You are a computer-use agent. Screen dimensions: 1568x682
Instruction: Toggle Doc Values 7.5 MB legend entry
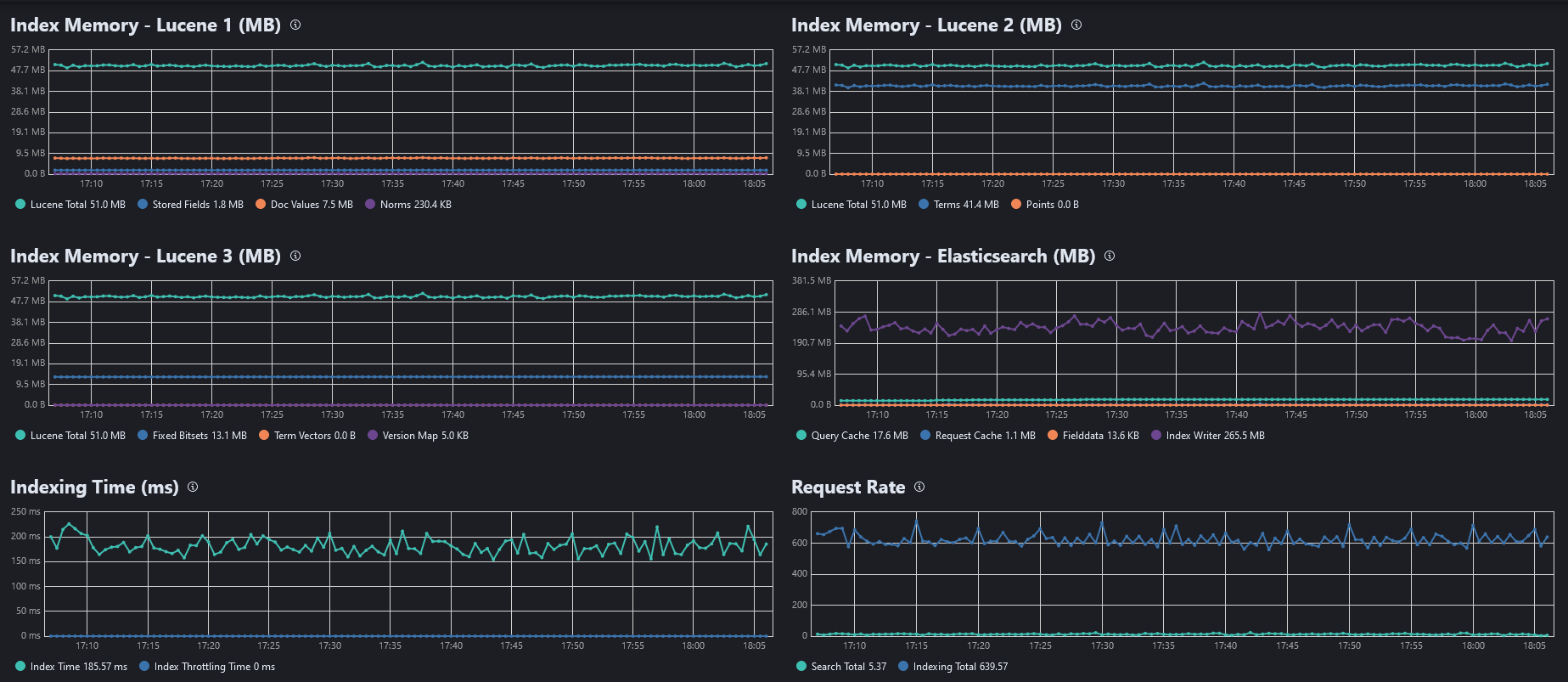pyautogui.click(x=304, y=205)
